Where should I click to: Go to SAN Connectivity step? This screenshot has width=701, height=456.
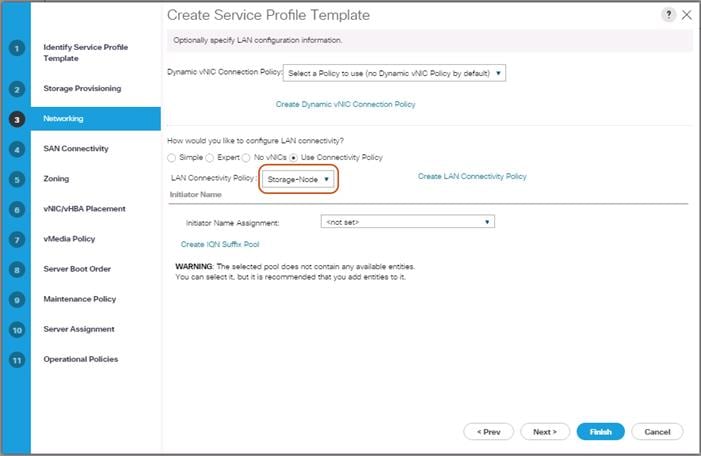(x=76, y=149)
